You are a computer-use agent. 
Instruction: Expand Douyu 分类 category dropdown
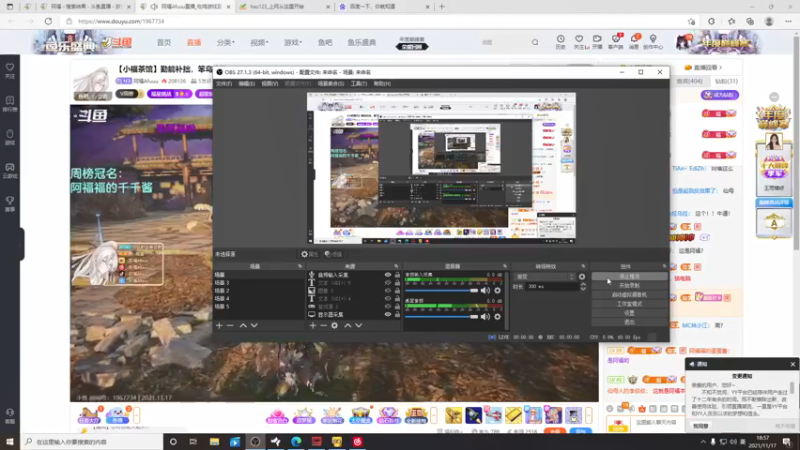coord(226,42)
